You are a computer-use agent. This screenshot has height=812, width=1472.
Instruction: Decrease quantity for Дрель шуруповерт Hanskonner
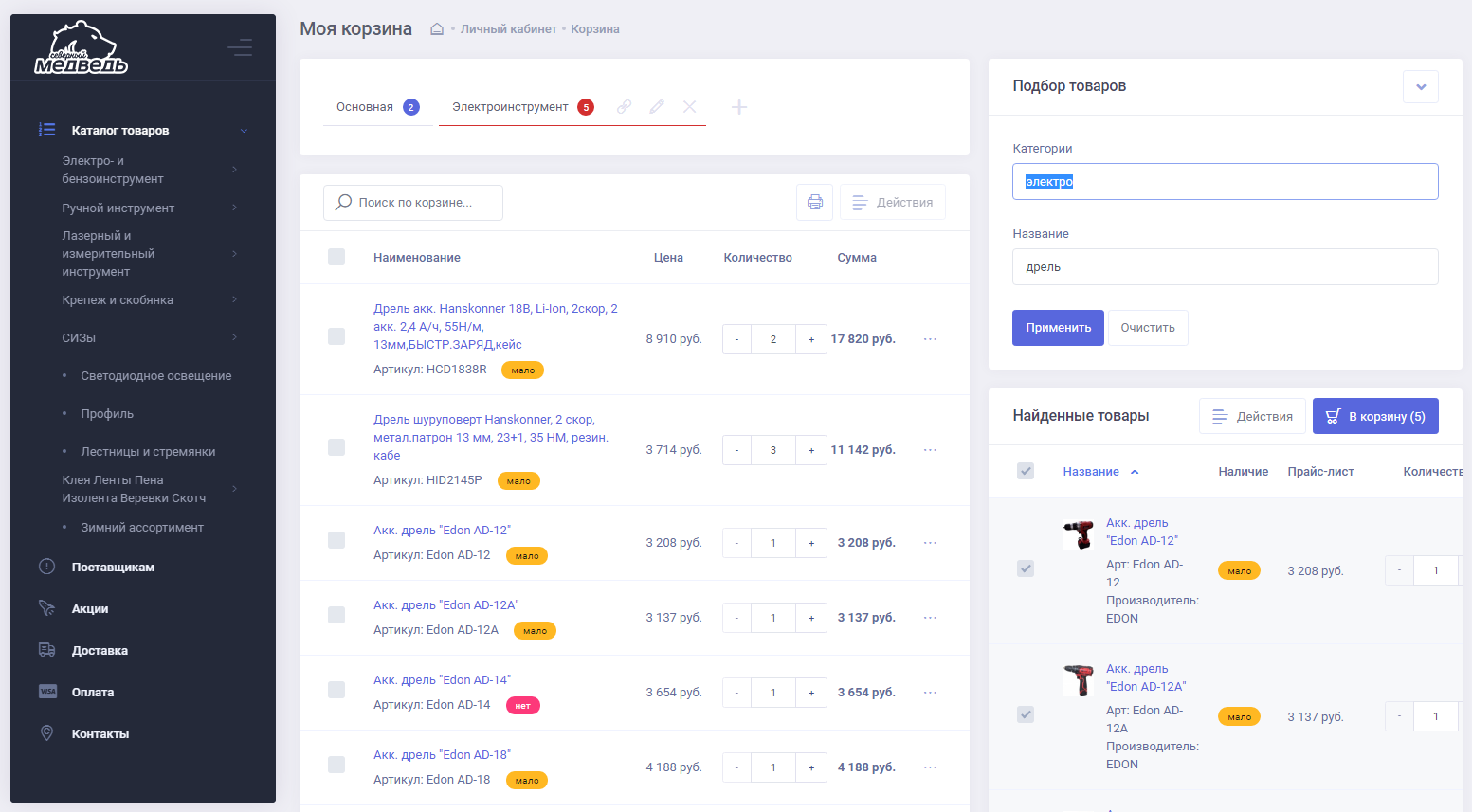tap(736, 450)
